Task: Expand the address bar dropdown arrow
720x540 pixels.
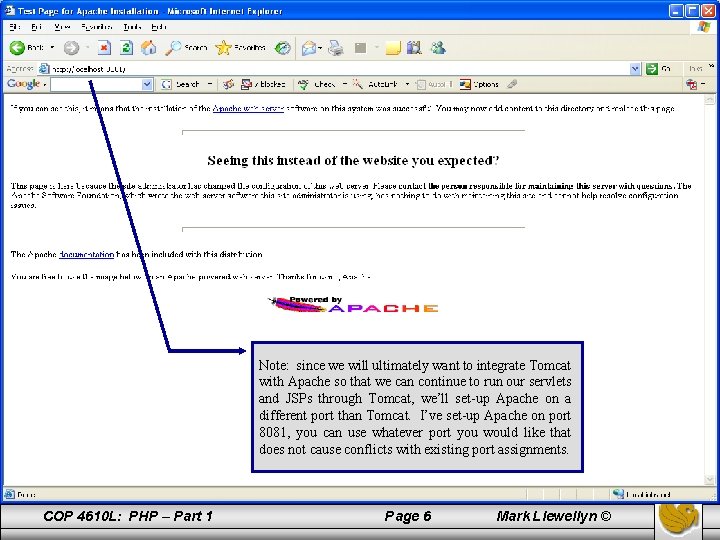Action: tap(635, 69)
